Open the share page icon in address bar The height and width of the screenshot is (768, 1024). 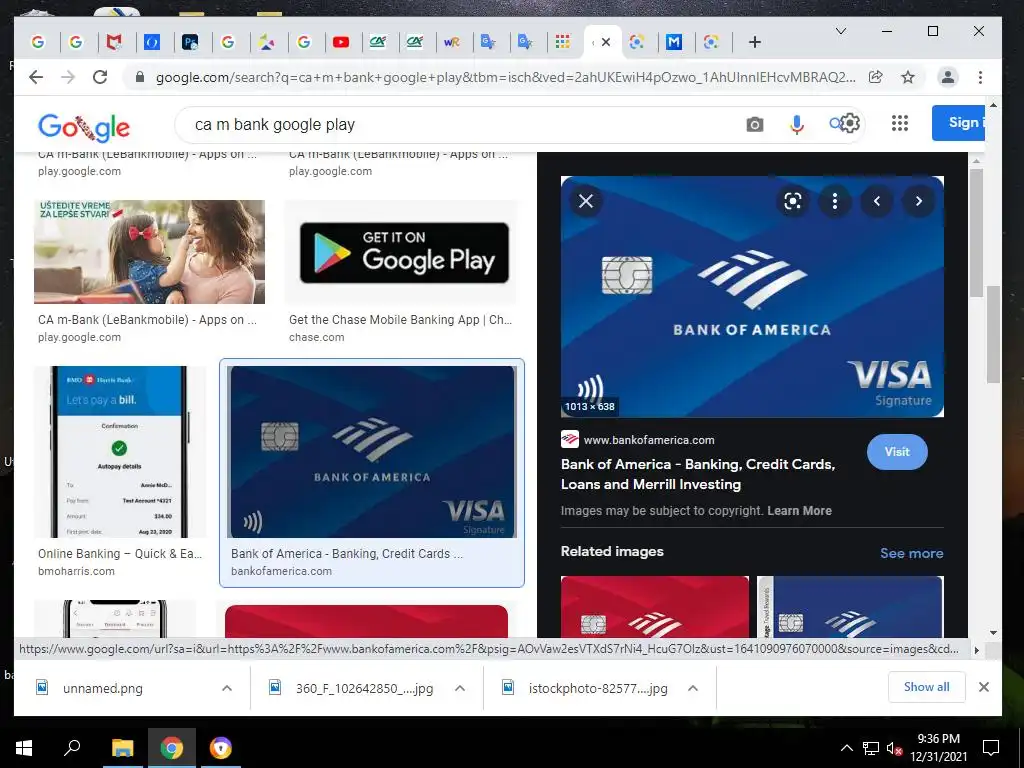point(876,77)
